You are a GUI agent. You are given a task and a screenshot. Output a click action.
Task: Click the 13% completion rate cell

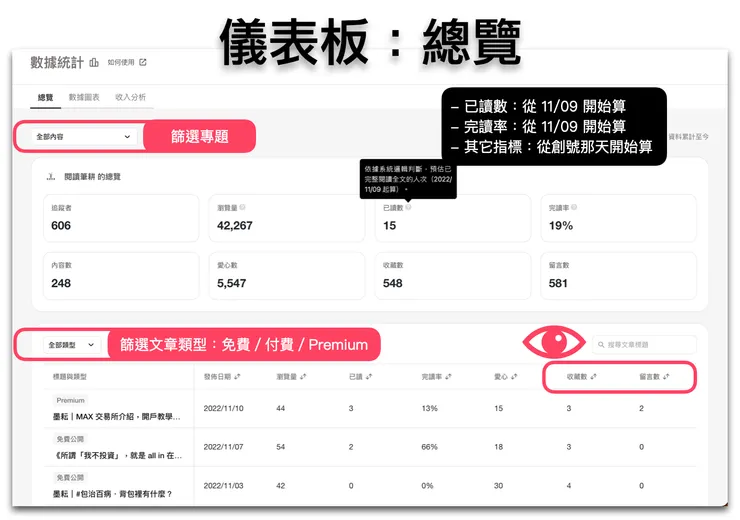pos(429,408)
